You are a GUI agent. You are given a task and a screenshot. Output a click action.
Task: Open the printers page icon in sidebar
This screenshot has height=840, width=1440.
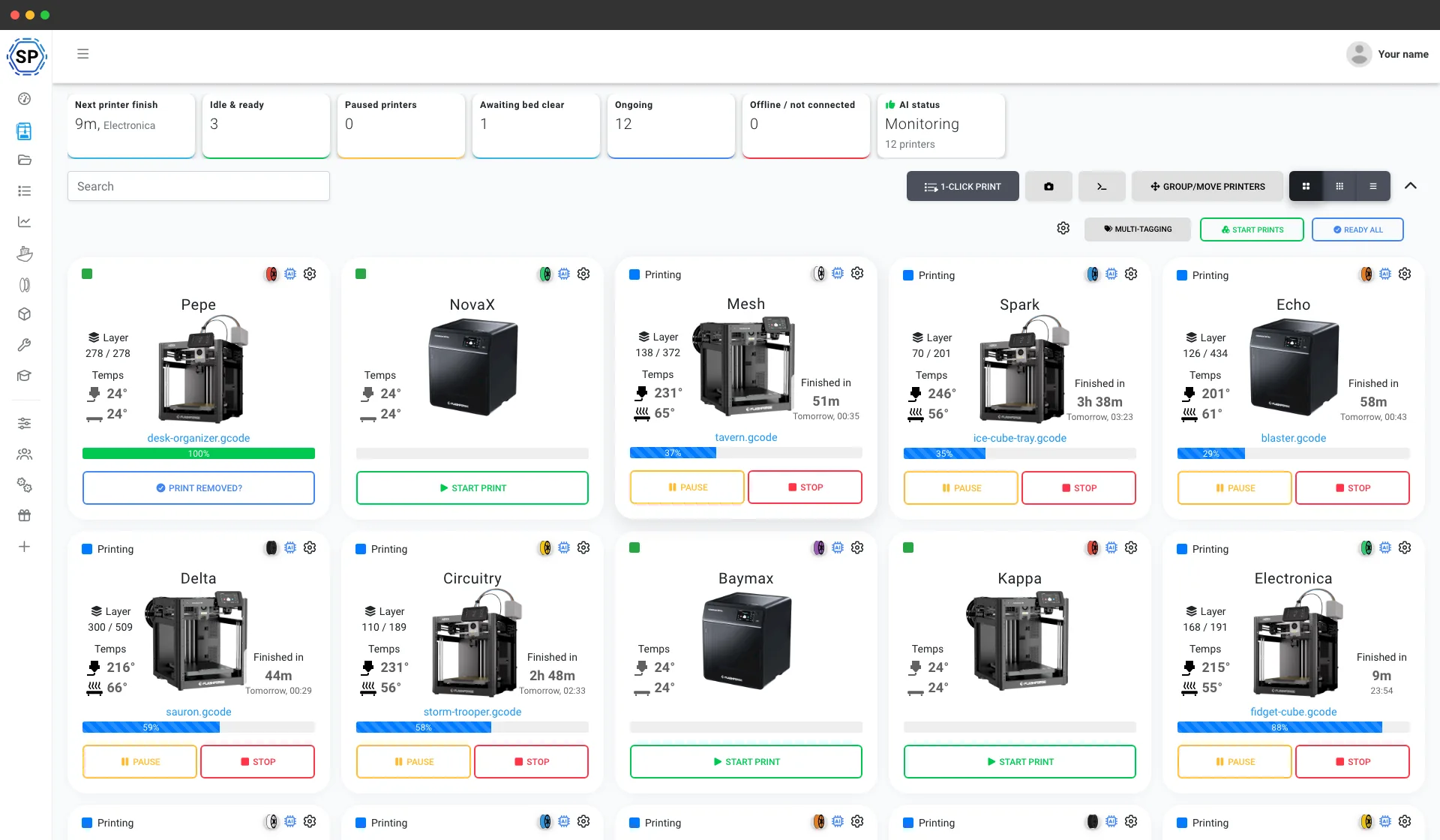pos(24,131)
